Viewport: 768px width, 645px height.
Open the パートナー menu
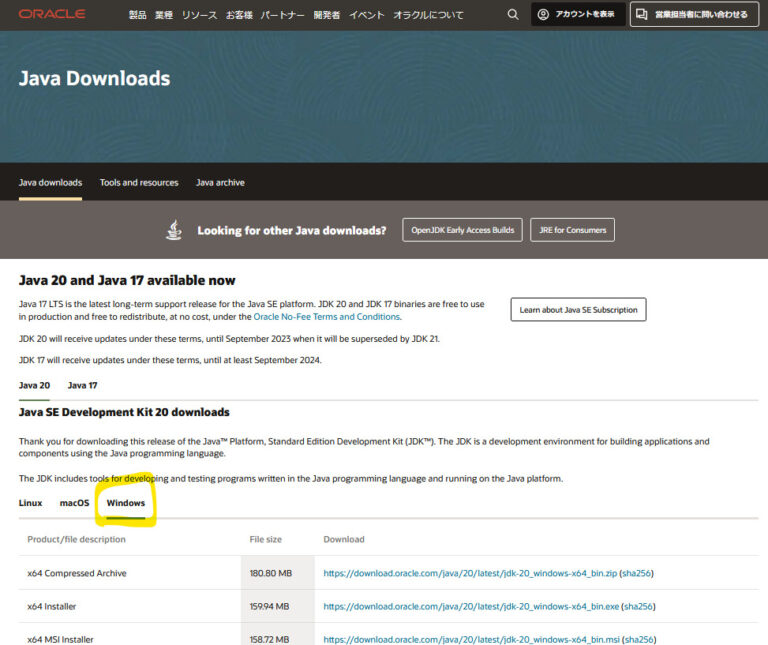click(x=282, y=15)
